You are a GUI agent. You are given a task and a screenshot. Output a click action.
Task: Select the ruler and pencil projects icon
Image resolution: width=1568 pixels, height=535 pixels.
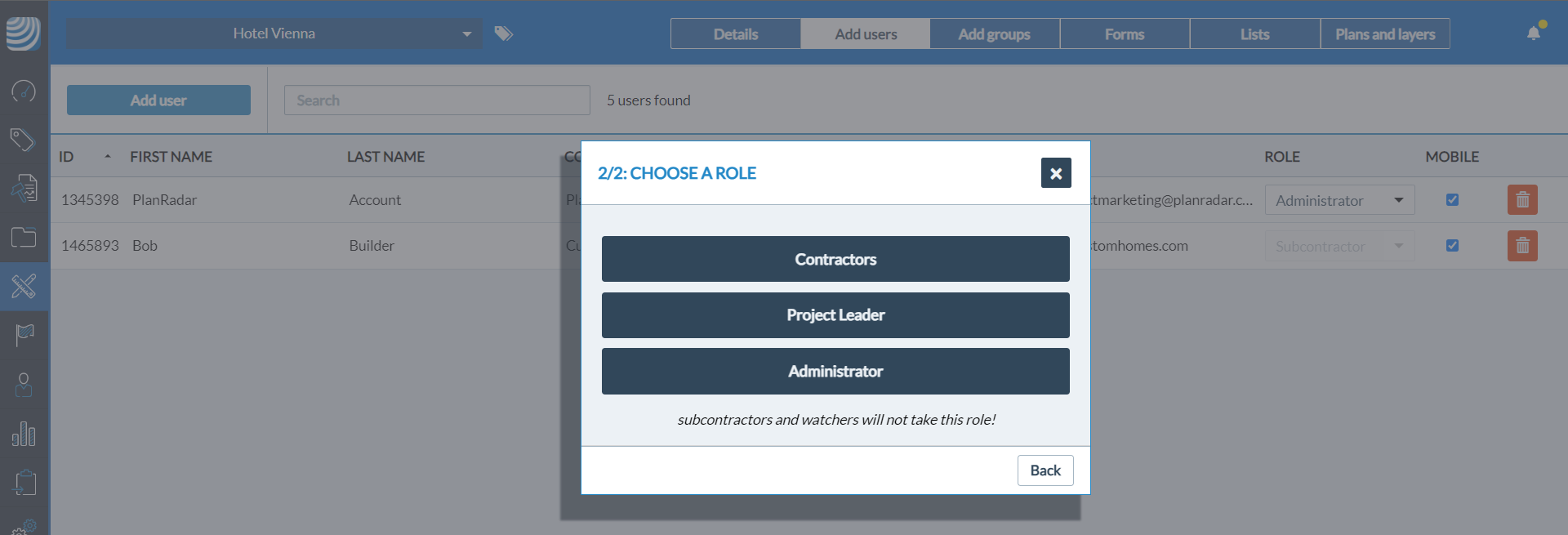point(24,286)
